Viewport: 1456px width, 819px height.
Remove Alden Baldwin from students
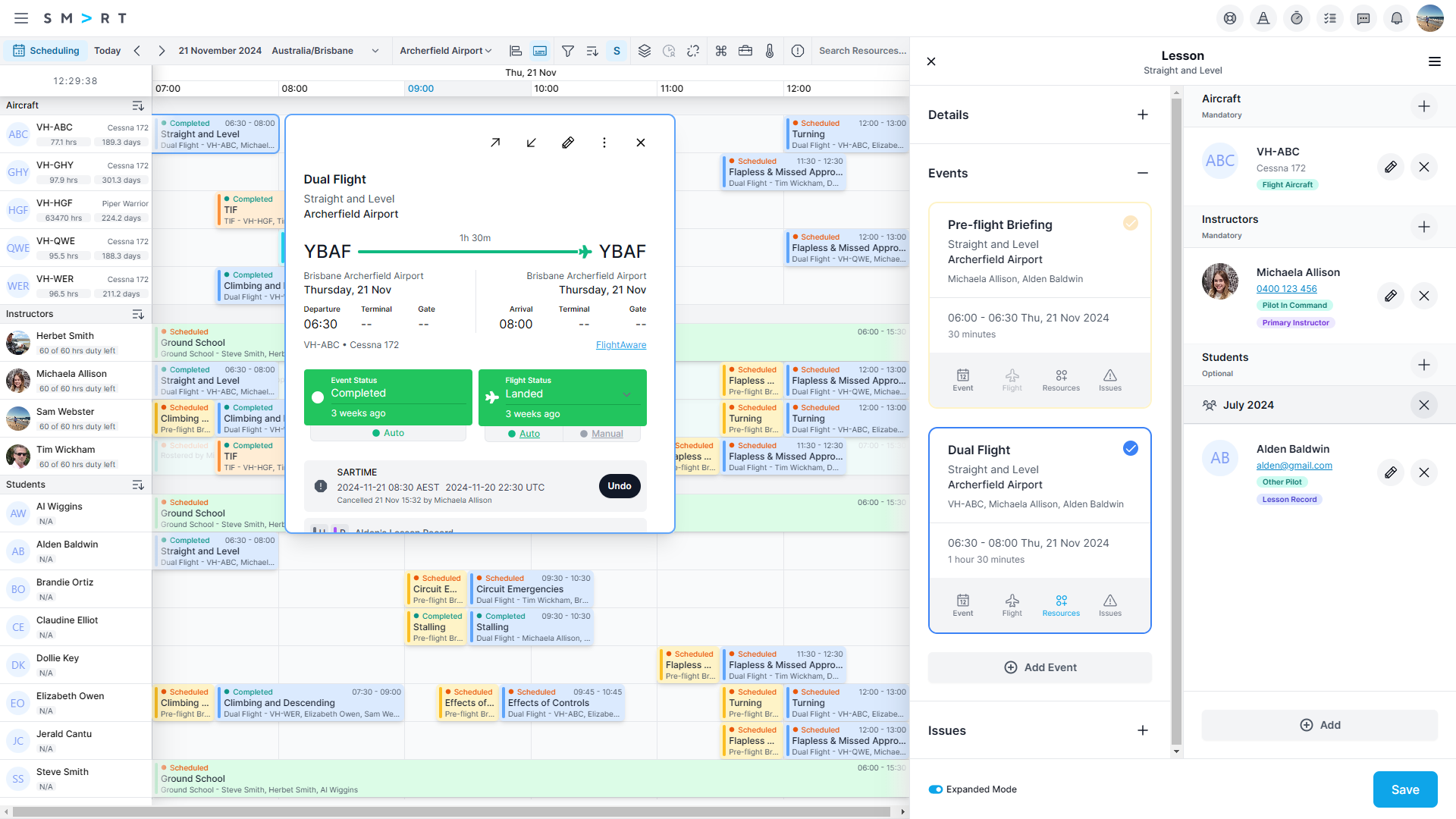click(x=1423, y=472)
